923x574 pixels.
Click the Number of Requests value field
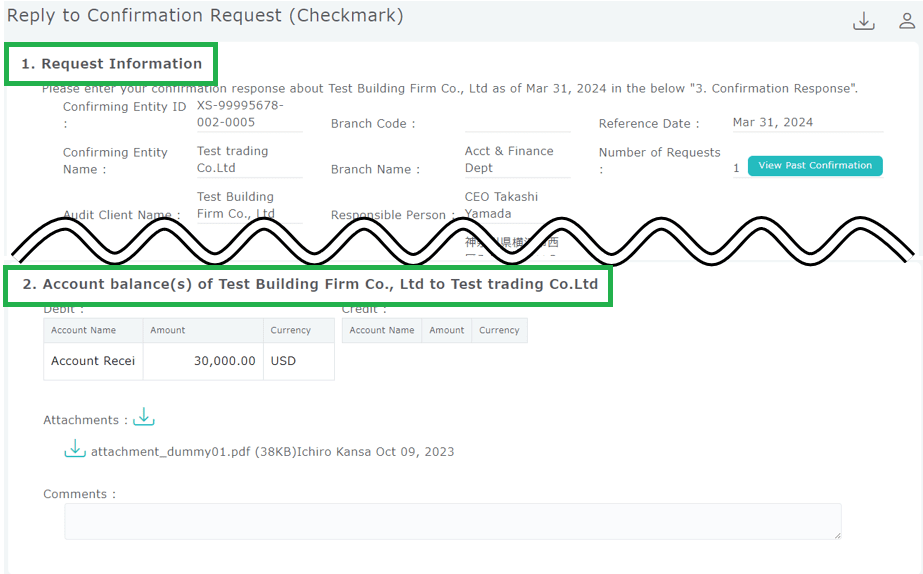pyautogui.click(x=737, y=168)
